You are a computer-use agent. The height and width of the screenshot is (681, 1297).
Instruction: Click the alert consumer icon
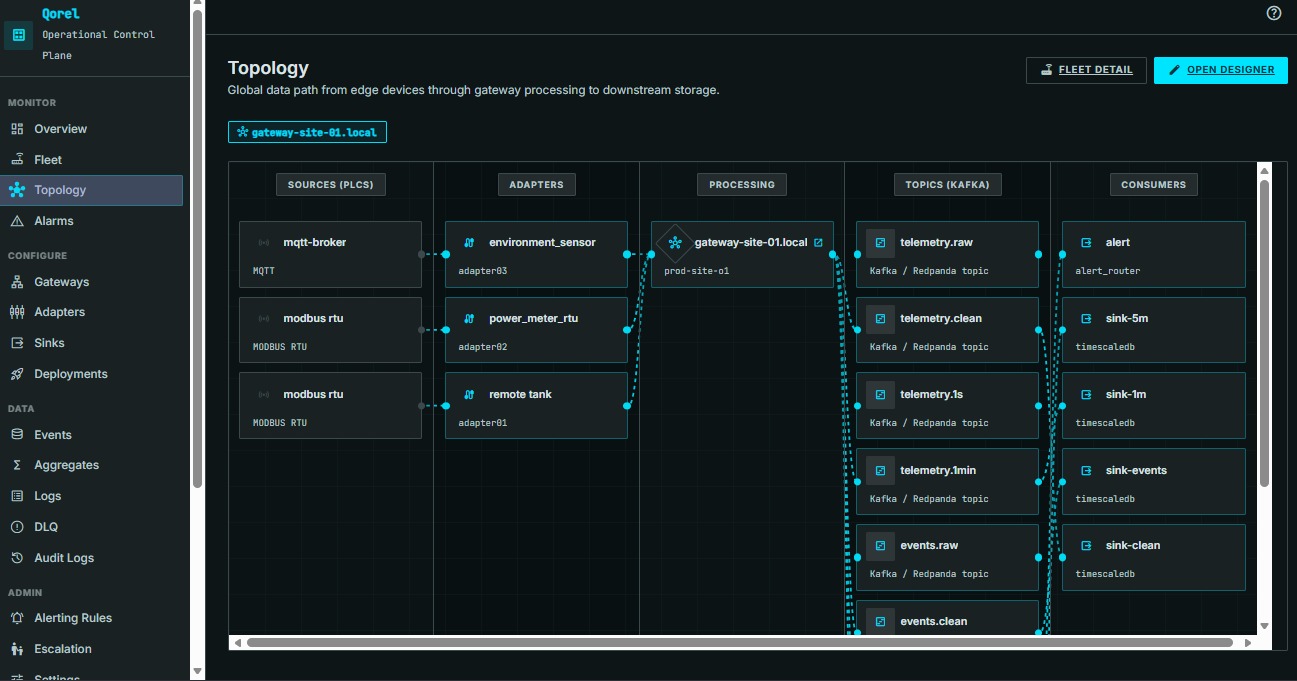pyautogui.click(x=1087, y=243)
